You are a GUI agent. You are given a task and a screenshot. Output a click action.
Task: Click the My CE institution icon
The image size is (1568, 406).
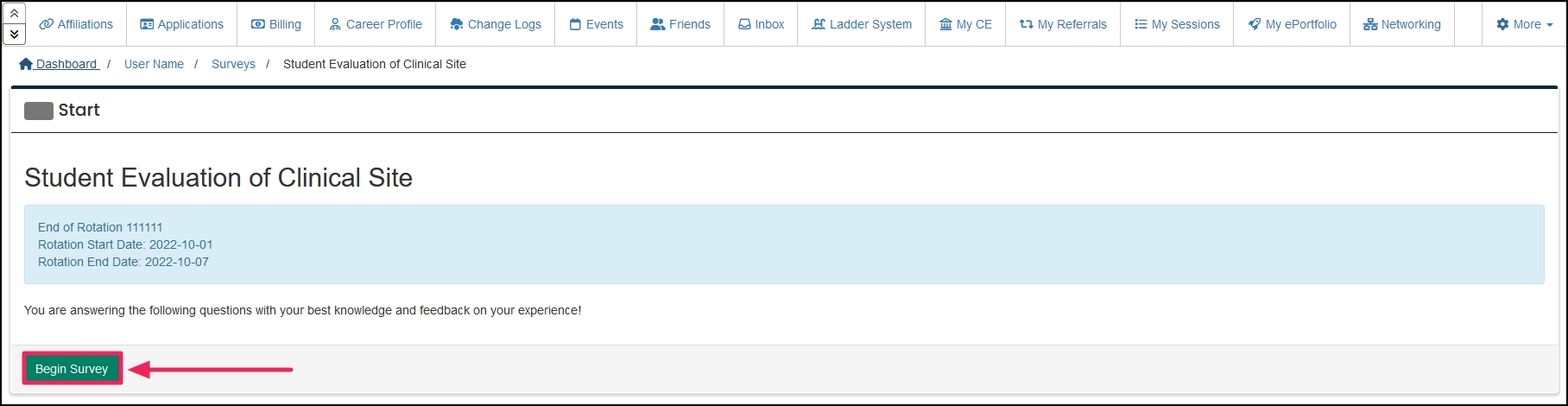click(x=945, y=24)
